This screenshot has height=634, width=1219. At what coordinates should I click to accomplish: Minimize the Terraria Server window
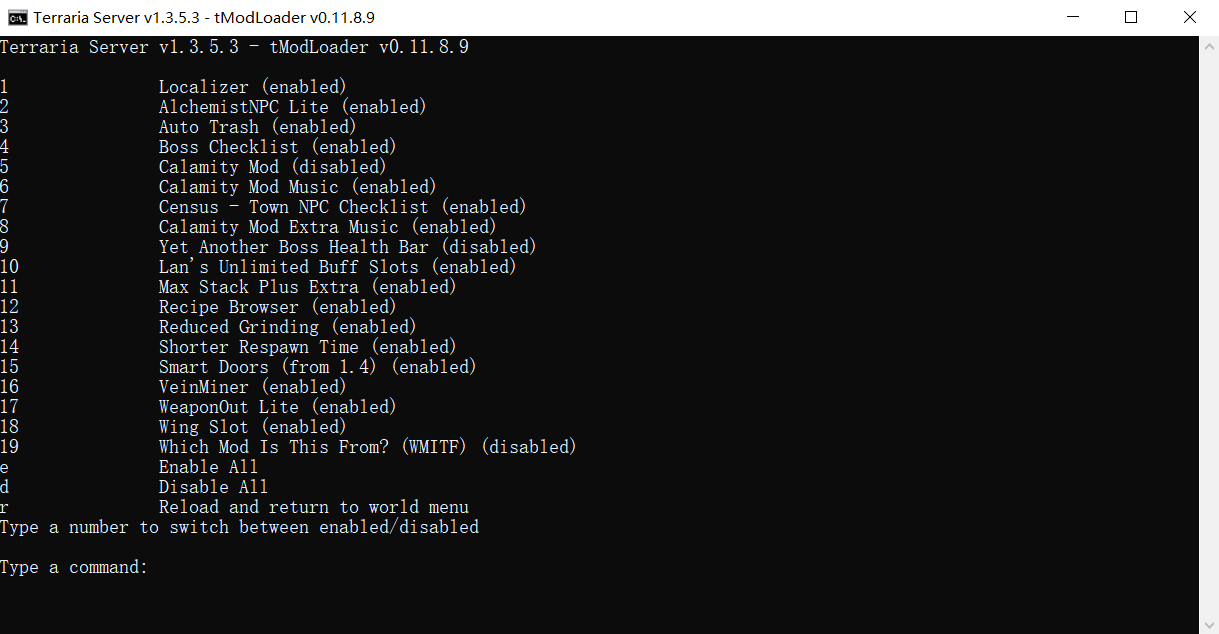pos(1073,17)
